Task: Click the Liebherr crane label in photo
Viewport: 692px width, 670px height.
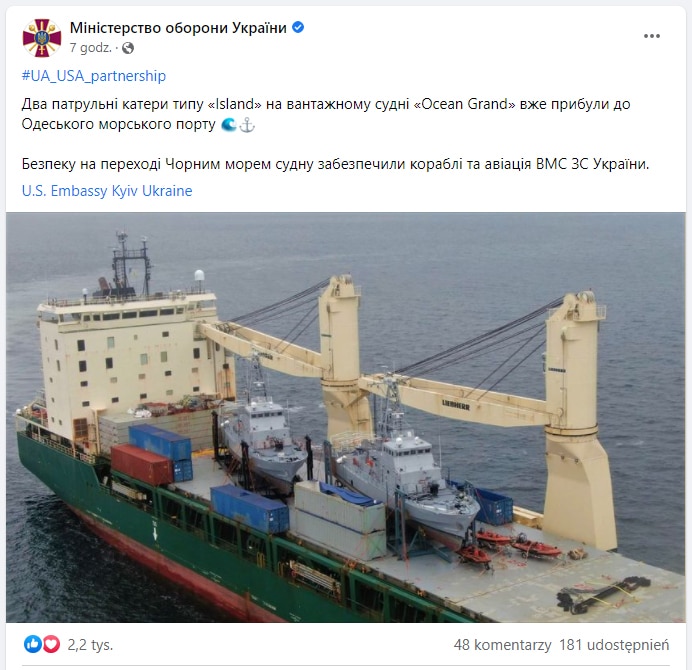Action: [456, 404]
